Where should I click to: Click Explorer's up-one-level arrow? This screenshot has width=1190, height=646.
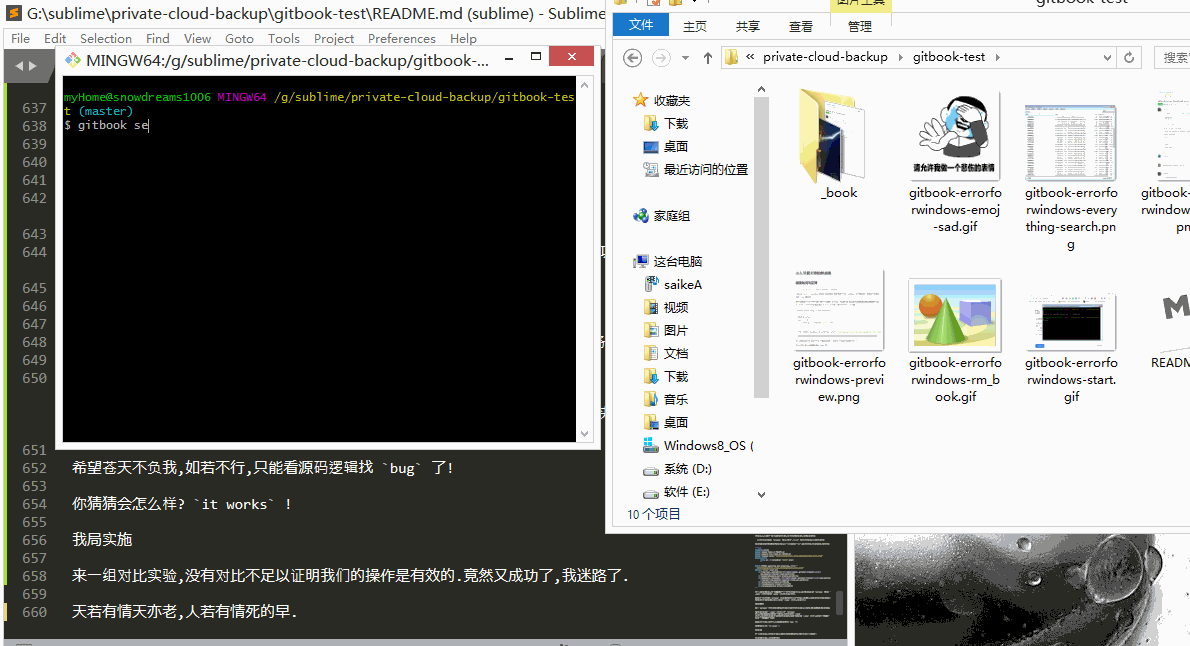(x=709, y=57)
